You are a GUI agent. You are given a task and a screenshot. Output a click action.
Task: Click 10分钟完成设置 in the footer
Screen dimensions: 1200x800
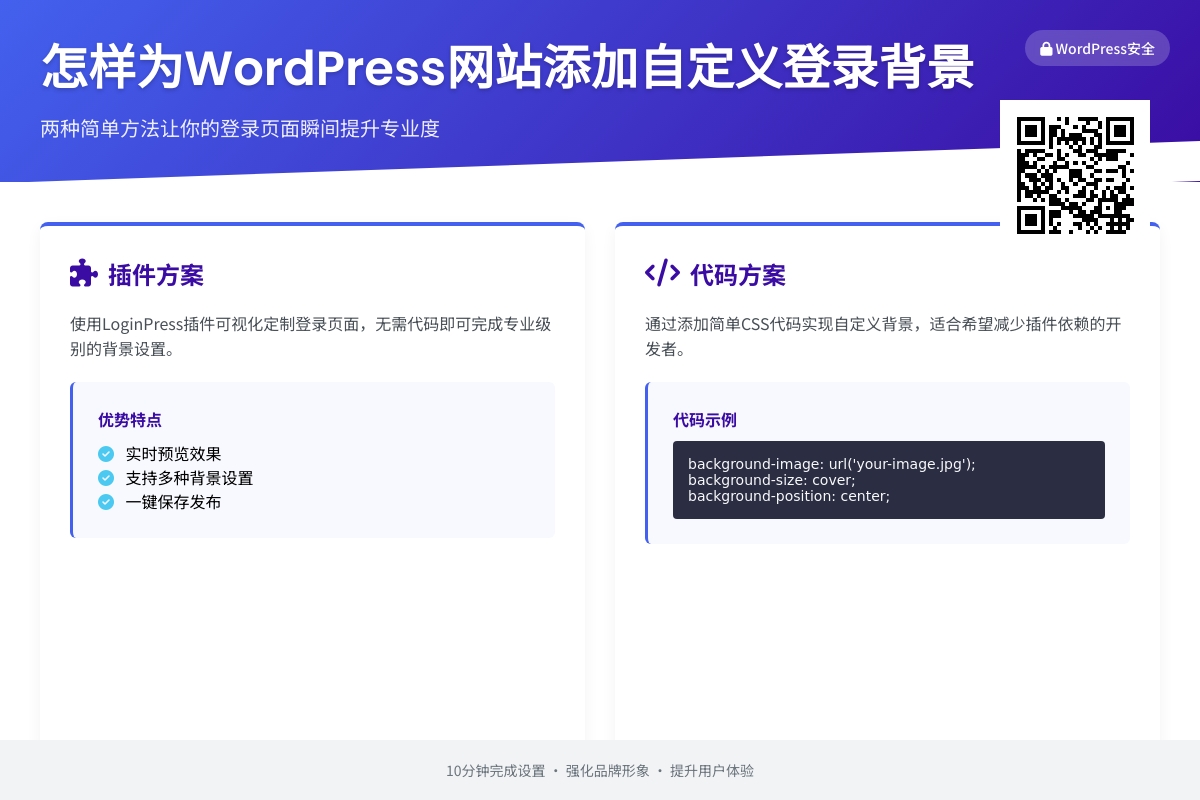click(496, 771)
